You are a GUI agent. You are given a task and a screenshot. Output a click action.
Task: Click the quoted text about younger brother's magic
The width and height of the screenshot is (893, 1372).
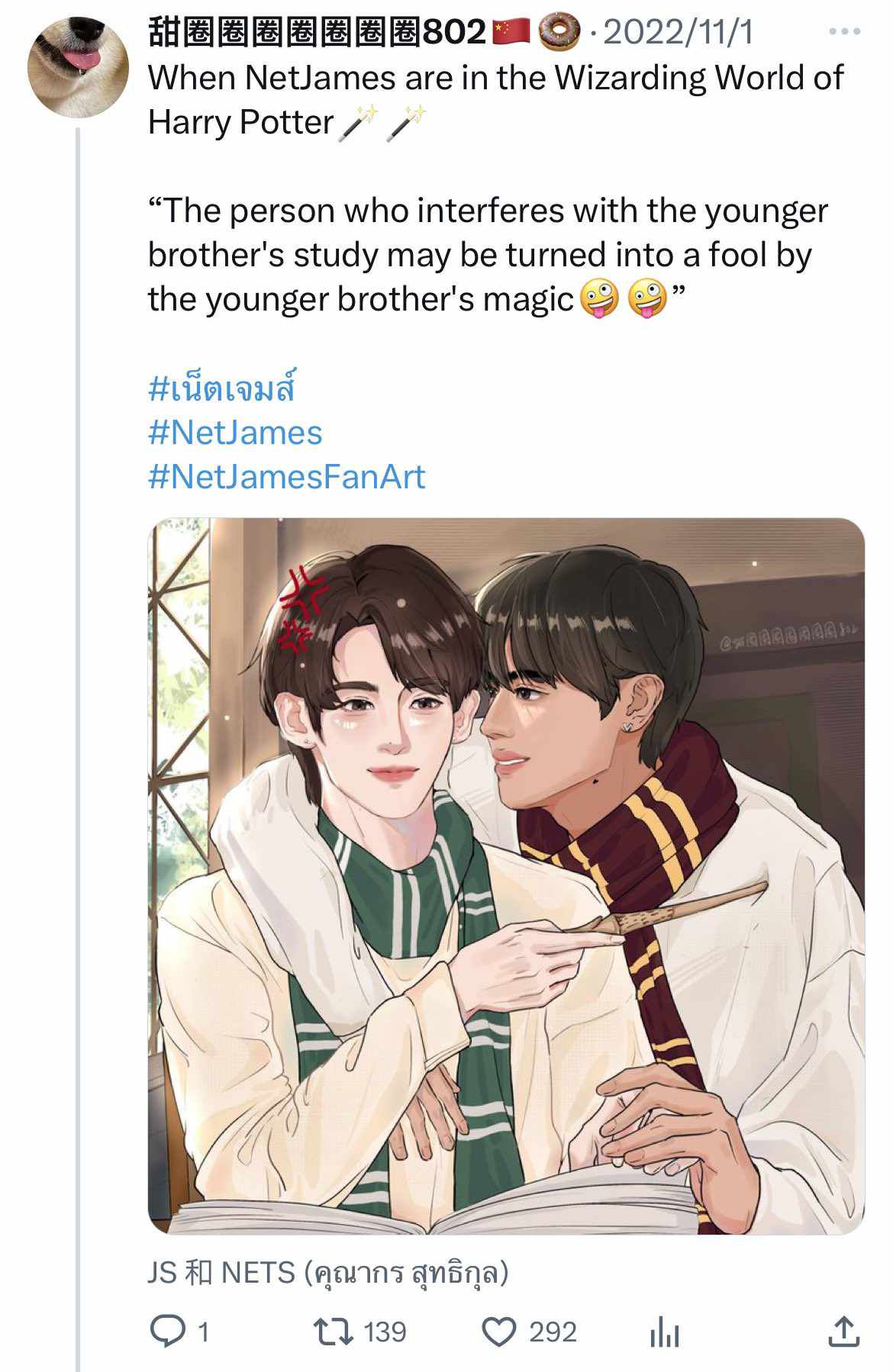488,255
